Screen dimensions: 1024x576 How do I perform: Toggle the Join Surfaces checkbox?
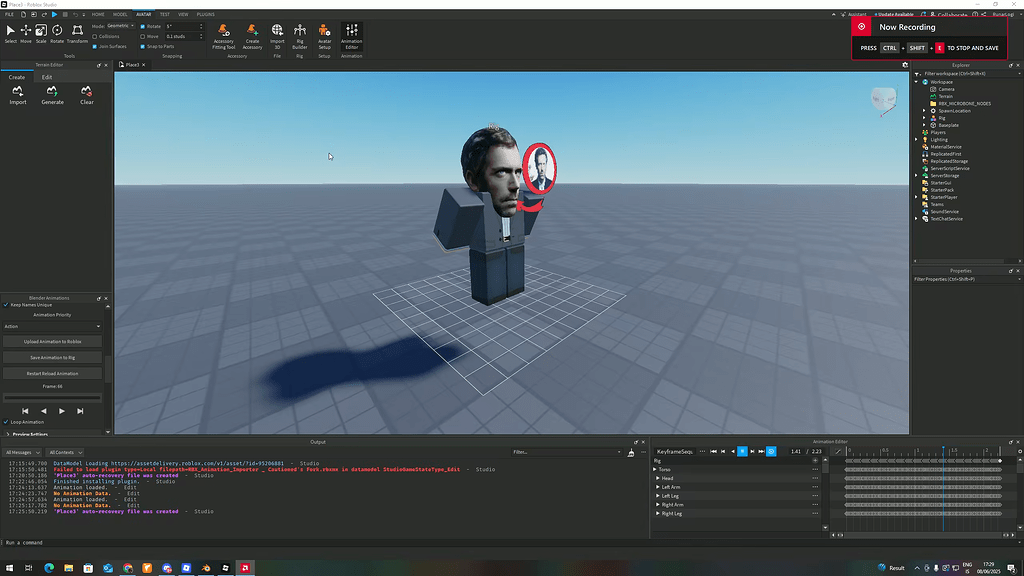click(95, 46)
